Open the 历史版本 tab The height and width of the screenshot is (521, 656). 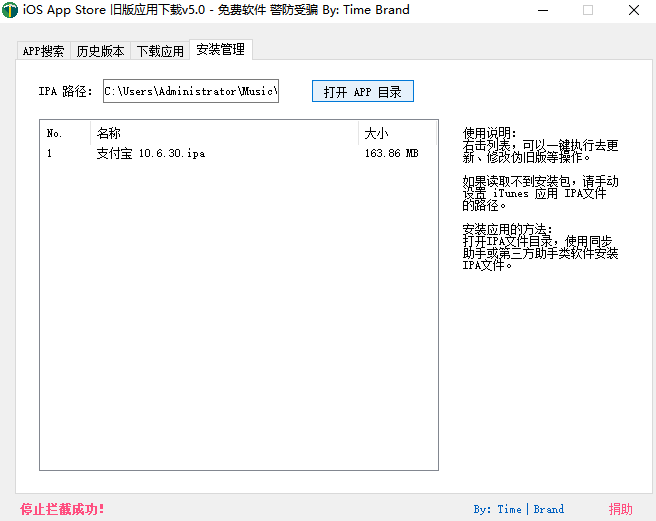[100, 51]
